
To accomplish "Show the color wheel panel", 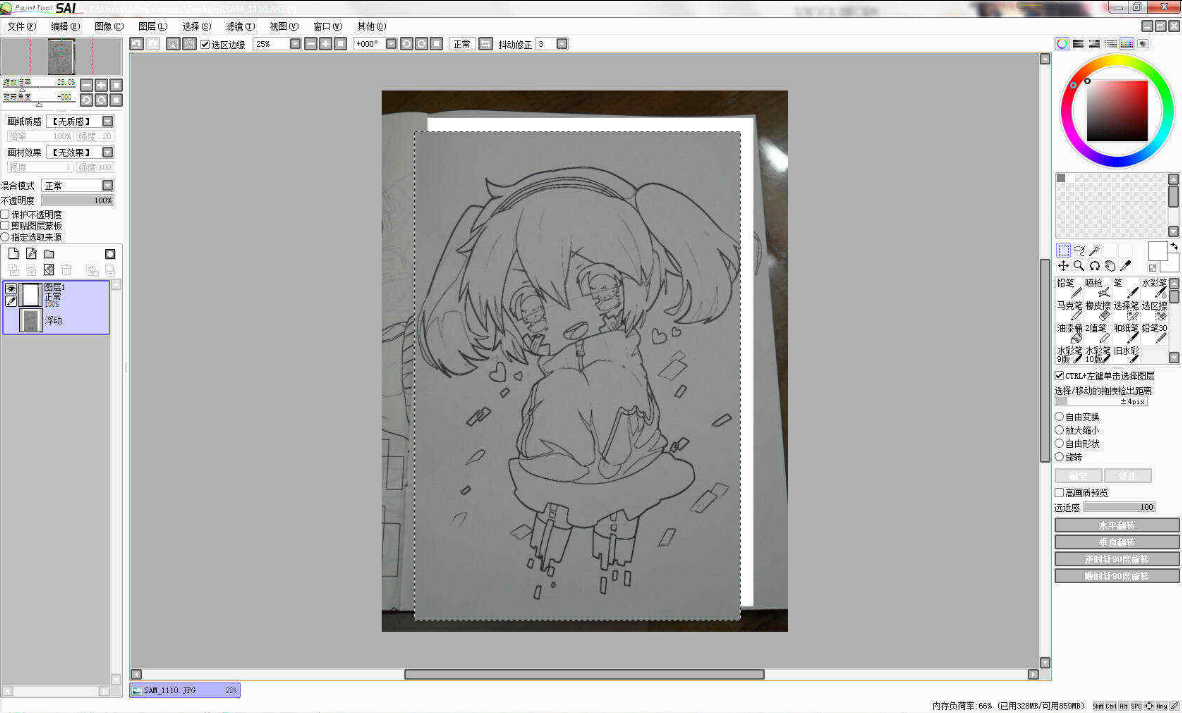I will [x=1061, y=44].
